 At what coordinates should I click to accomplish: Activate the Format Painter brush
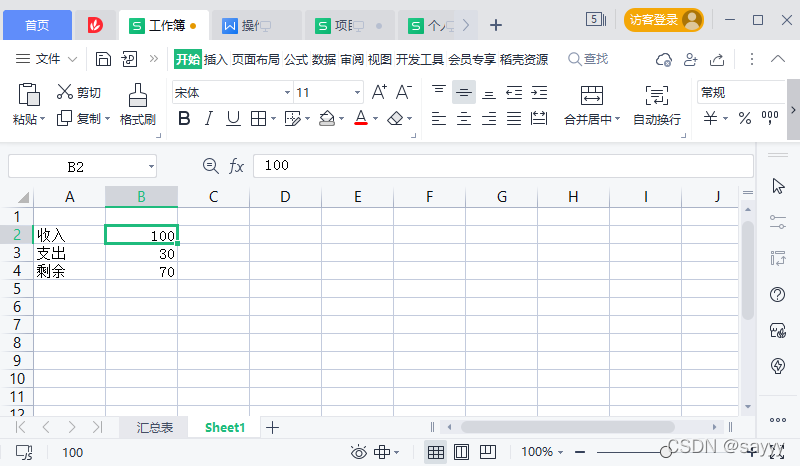coord(137,95)
